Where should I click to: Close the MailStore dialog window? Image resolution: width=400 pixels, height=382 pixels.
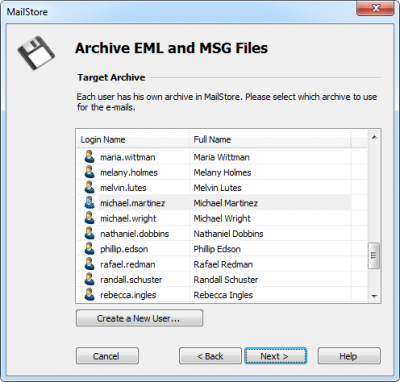[x=376, y=8]
